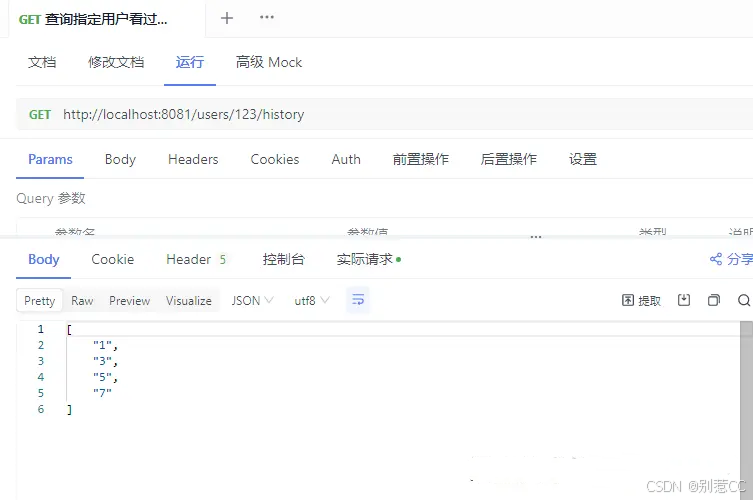Select Raw view mode
Screen dimensions: 753x500
82,301
